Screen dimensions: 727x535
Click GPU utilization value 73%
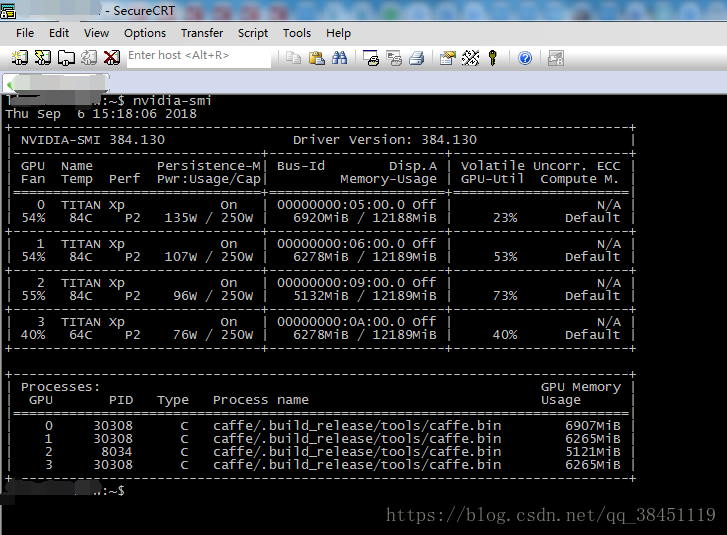(x=505, y=296)
